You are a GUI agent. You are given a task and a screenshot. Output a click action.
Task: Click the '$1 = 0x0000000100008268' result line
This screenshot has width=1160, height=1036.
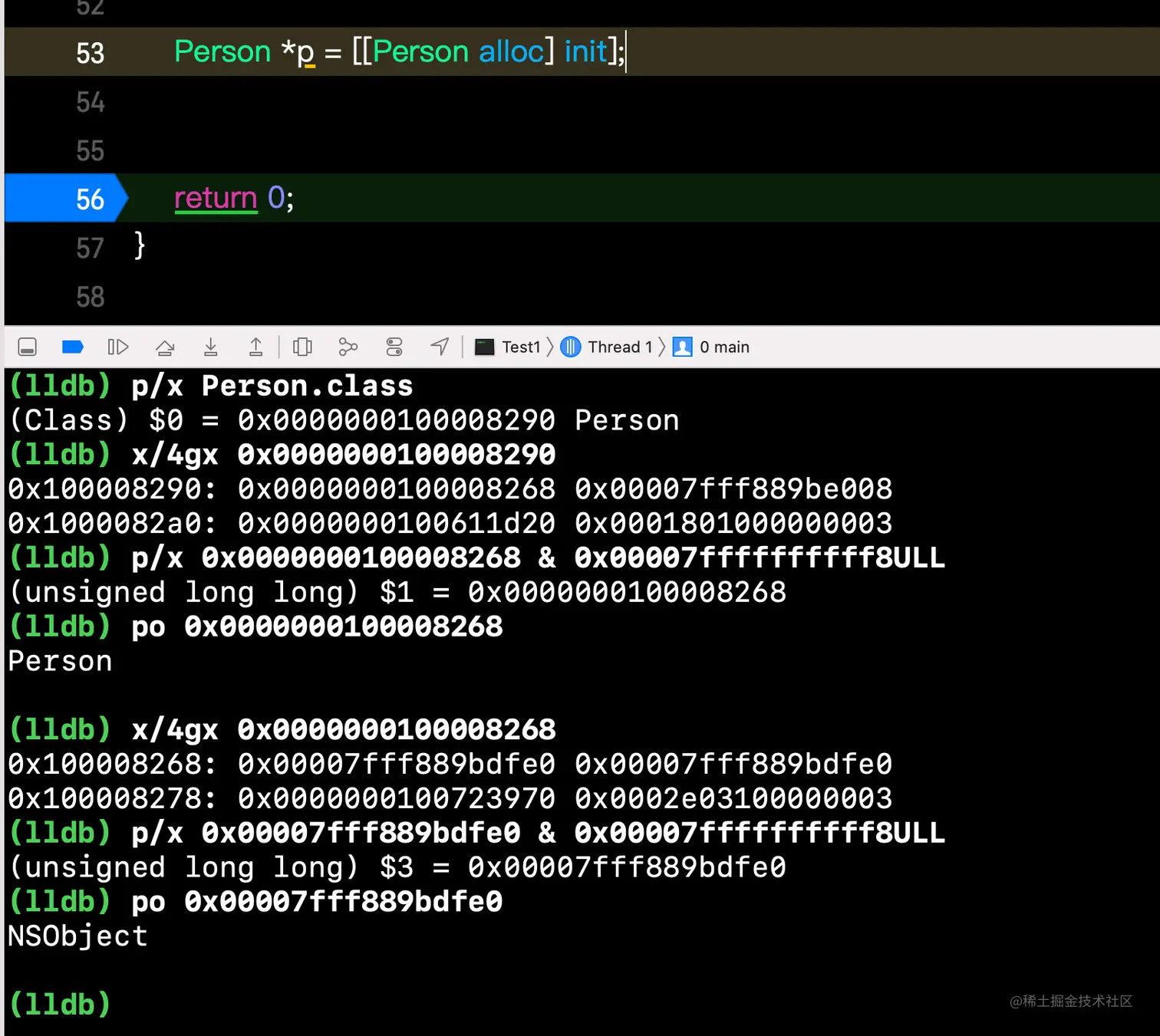click(397, 592)
